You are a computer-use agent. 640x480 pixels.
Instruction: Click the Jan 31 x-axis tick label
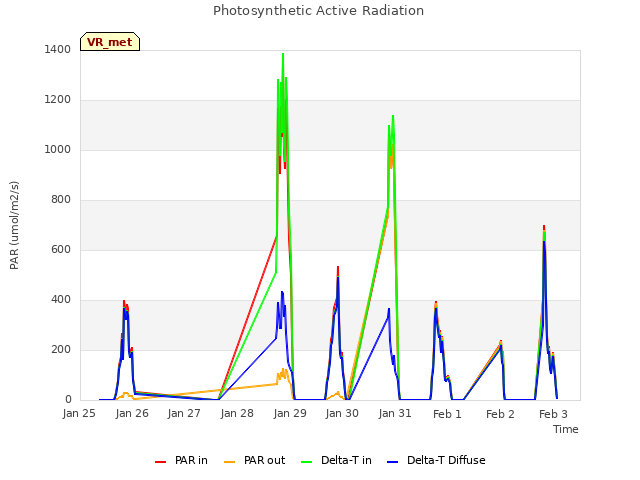pos(395,413)
